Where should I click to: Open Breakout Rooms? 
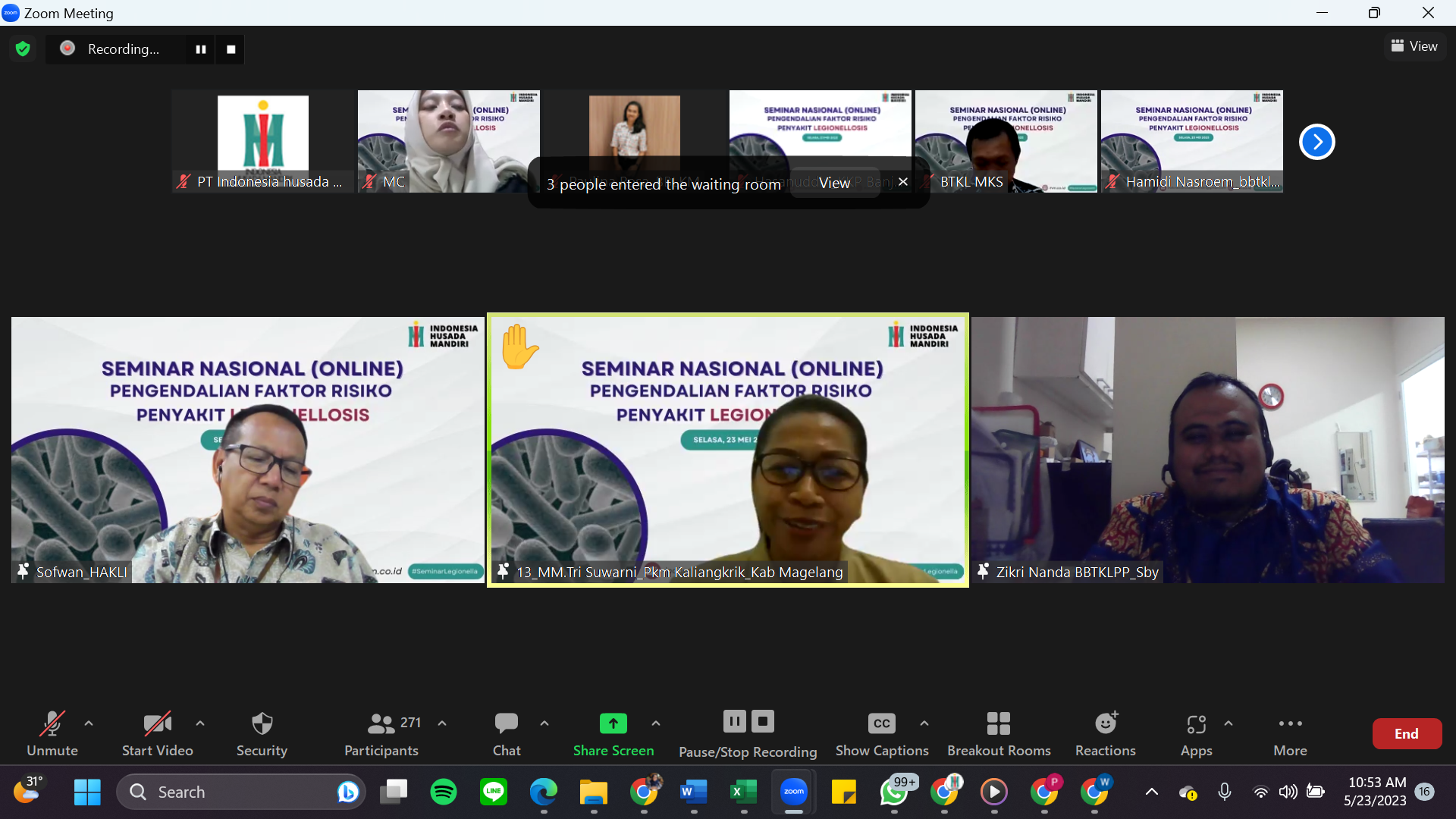click(x=999, y=733)
